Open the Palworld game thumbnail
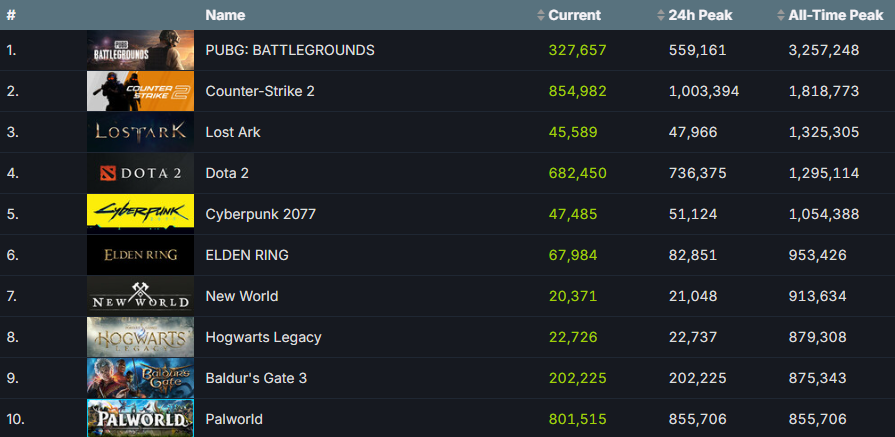Image resolution: width=895 pixels, height=437 pixels. click(140, 418)
